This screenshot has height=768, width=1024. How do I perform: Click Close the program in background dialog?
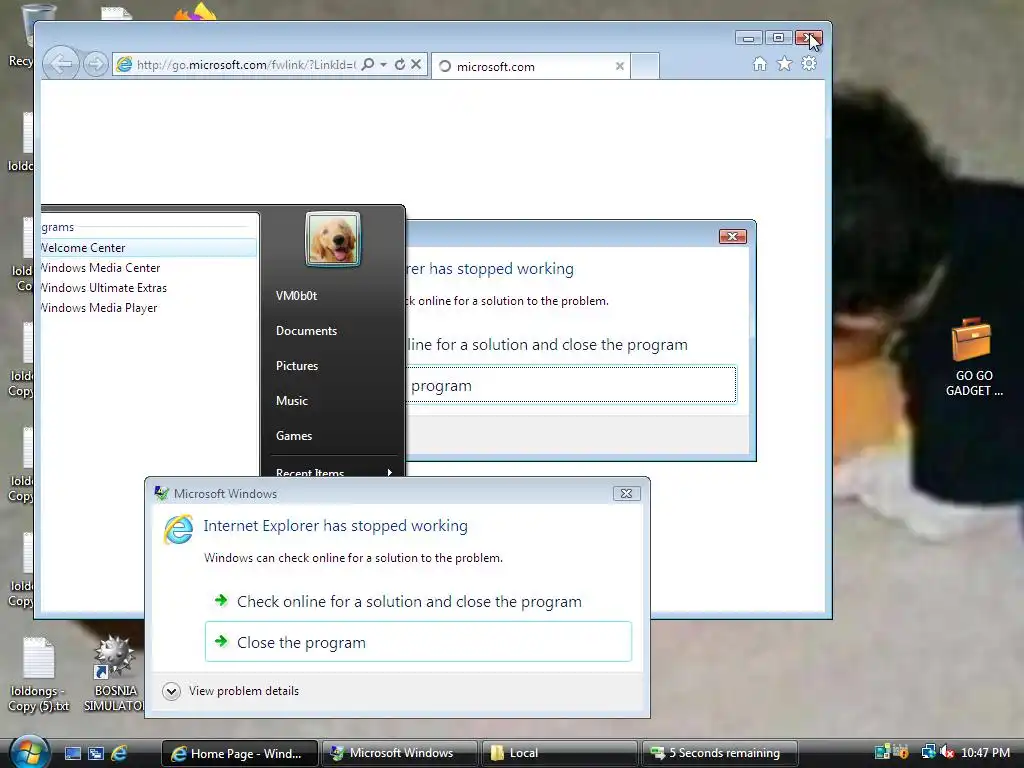571,385
